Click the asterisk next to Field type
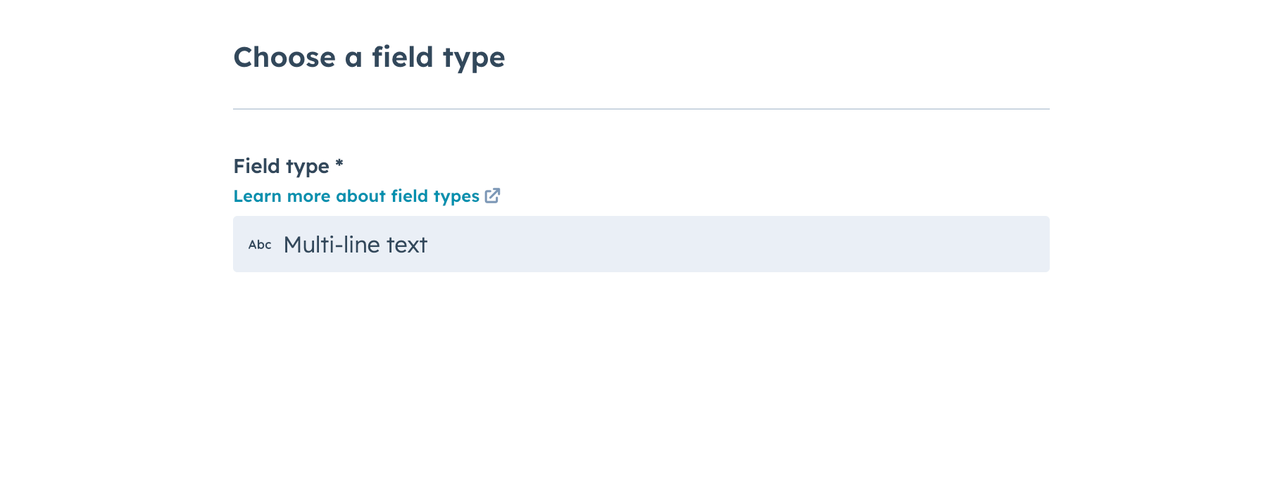Viewport: 1280px width, 498px height. 339,163
